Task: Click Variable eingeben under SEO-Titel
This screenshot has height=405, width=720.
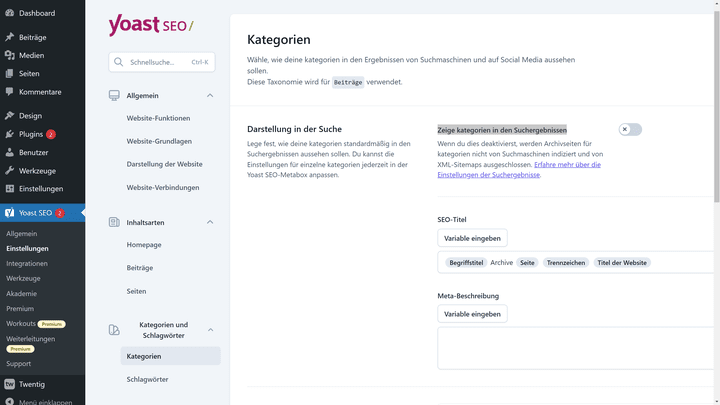Action: pyautogui.click(x=472, y=238)
